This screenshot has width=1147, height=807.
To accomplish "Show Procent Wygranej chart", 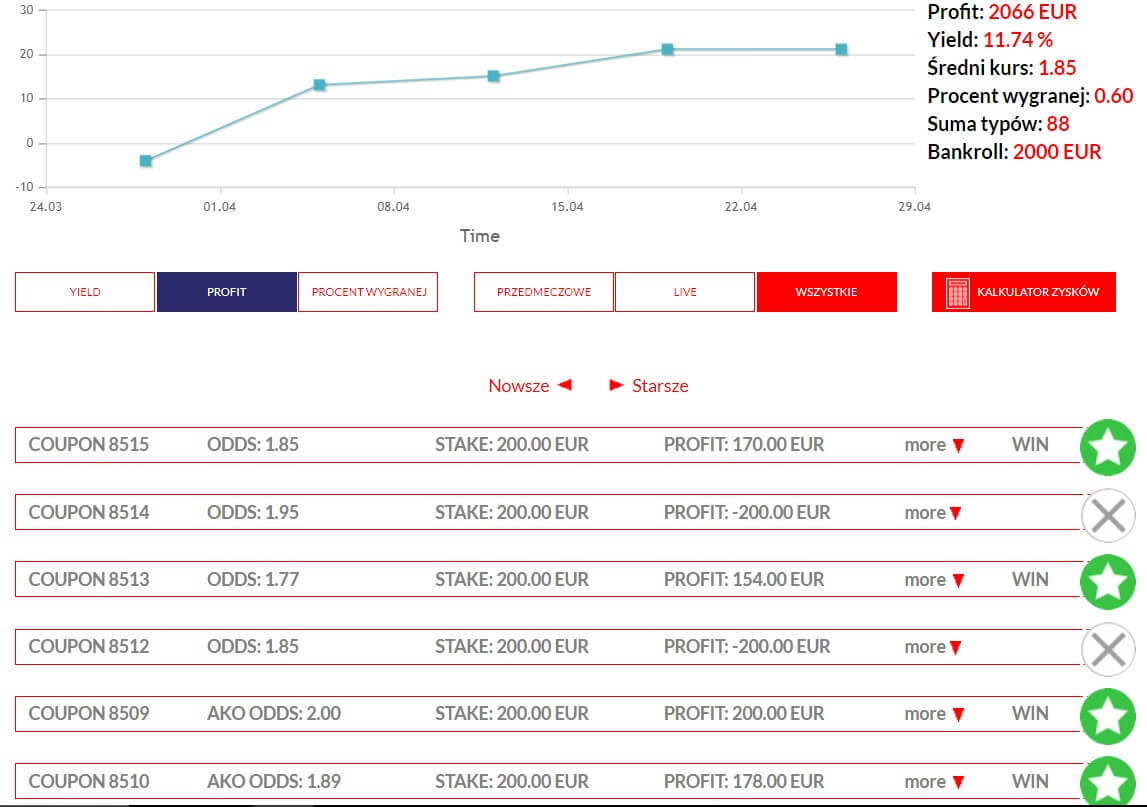I will [x=368, y=292].
